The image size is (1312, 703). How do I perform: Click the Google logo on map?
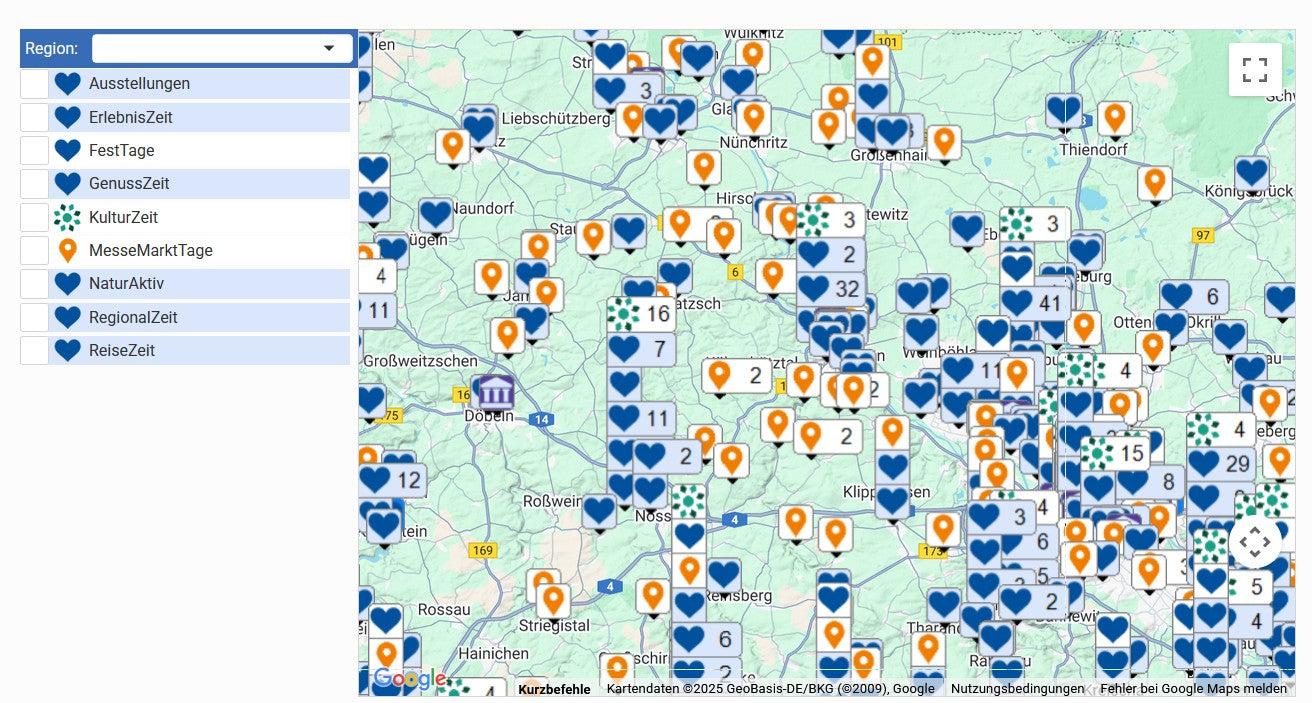coord(409,680)
